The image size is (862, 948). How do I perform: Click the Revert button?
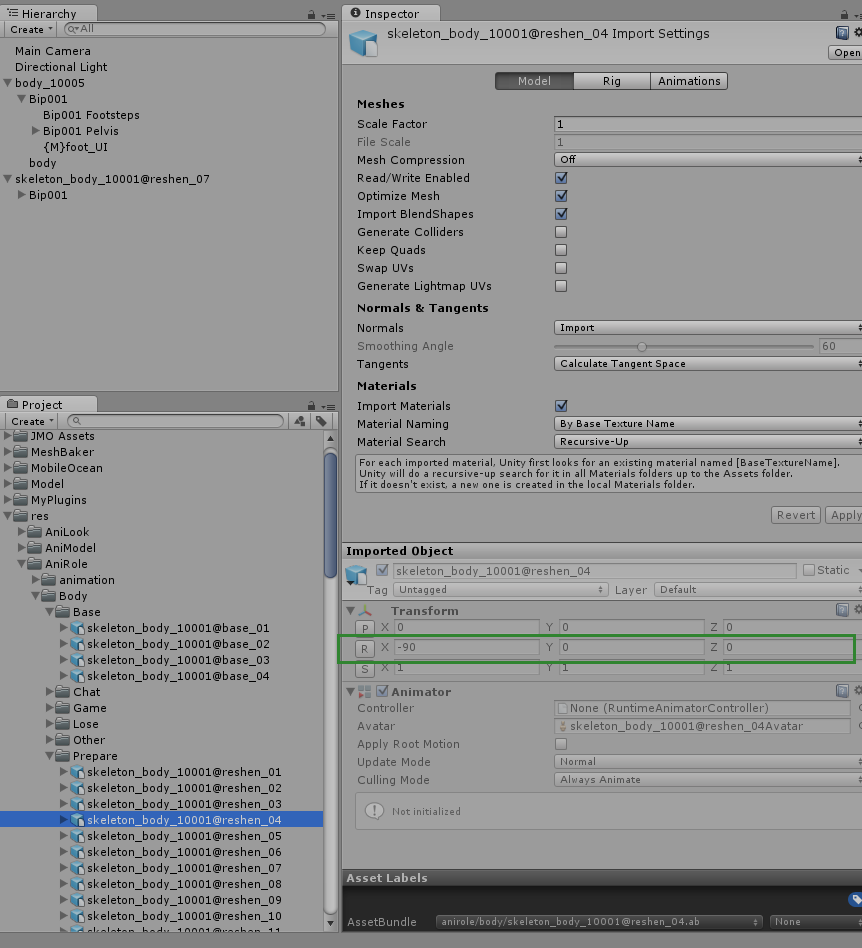tap(795, 515)
